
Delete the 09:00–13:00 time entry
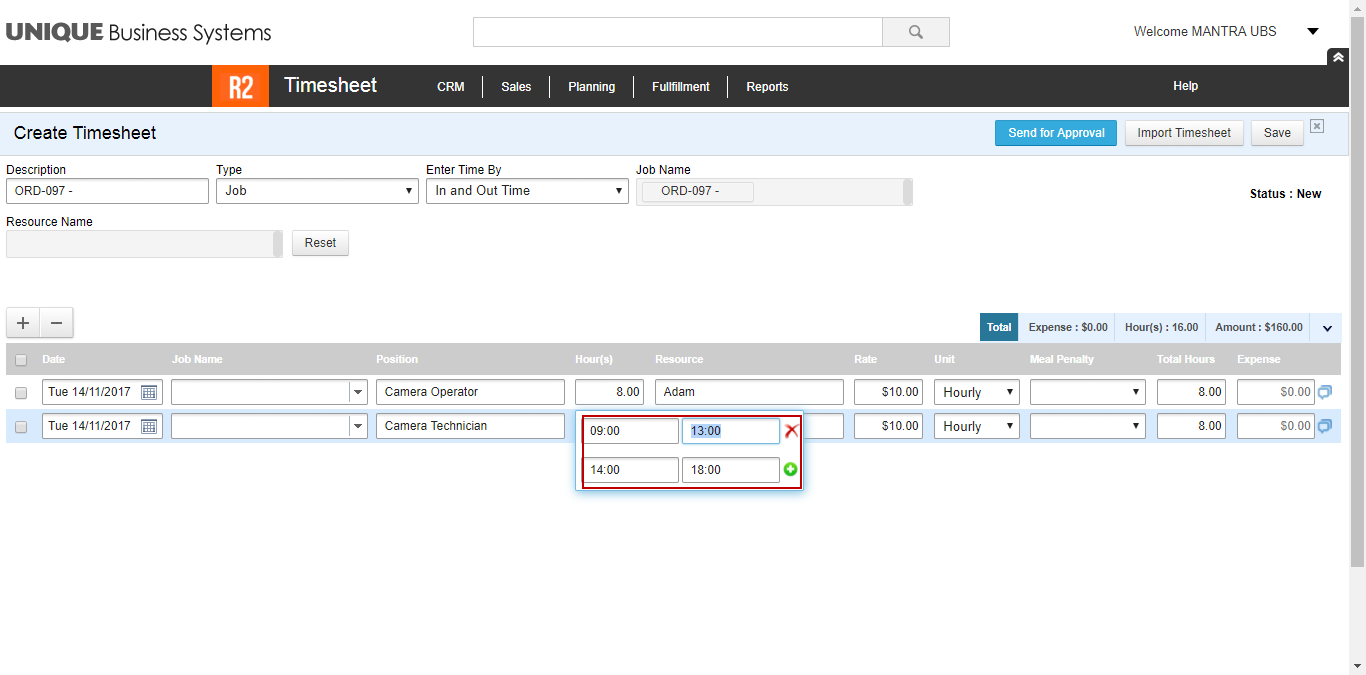tap(791, 431)
